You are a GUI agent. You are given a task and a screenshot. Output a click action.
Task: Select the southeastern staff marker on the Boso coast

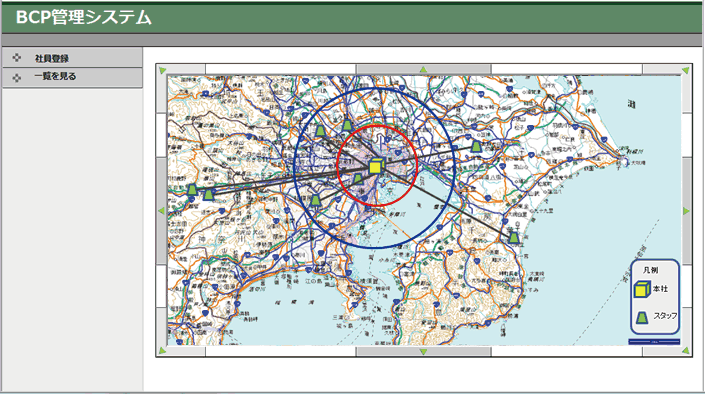pyautogui.click(x=513, y=238)
